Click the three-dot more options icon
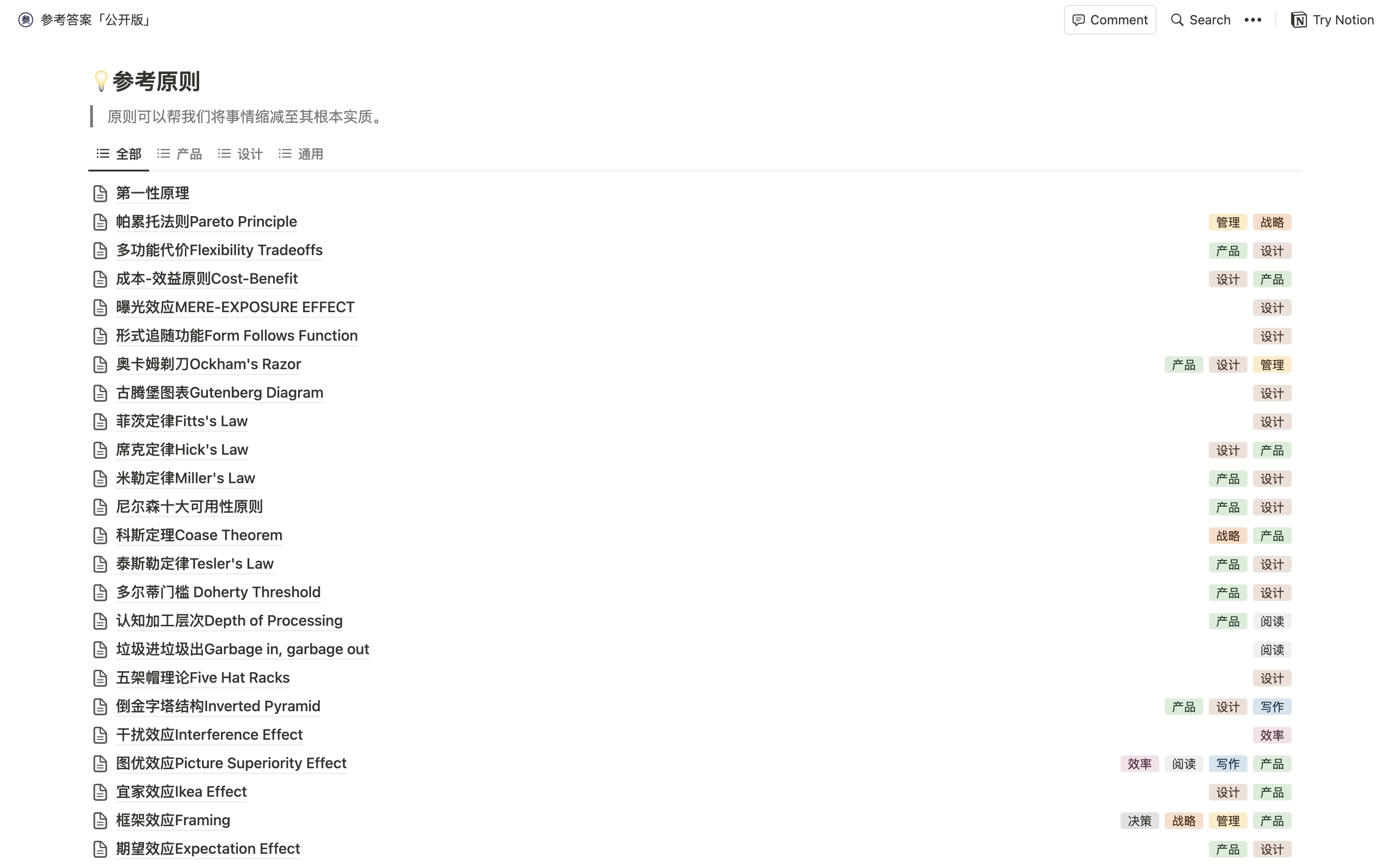 tap(1252, 20)
